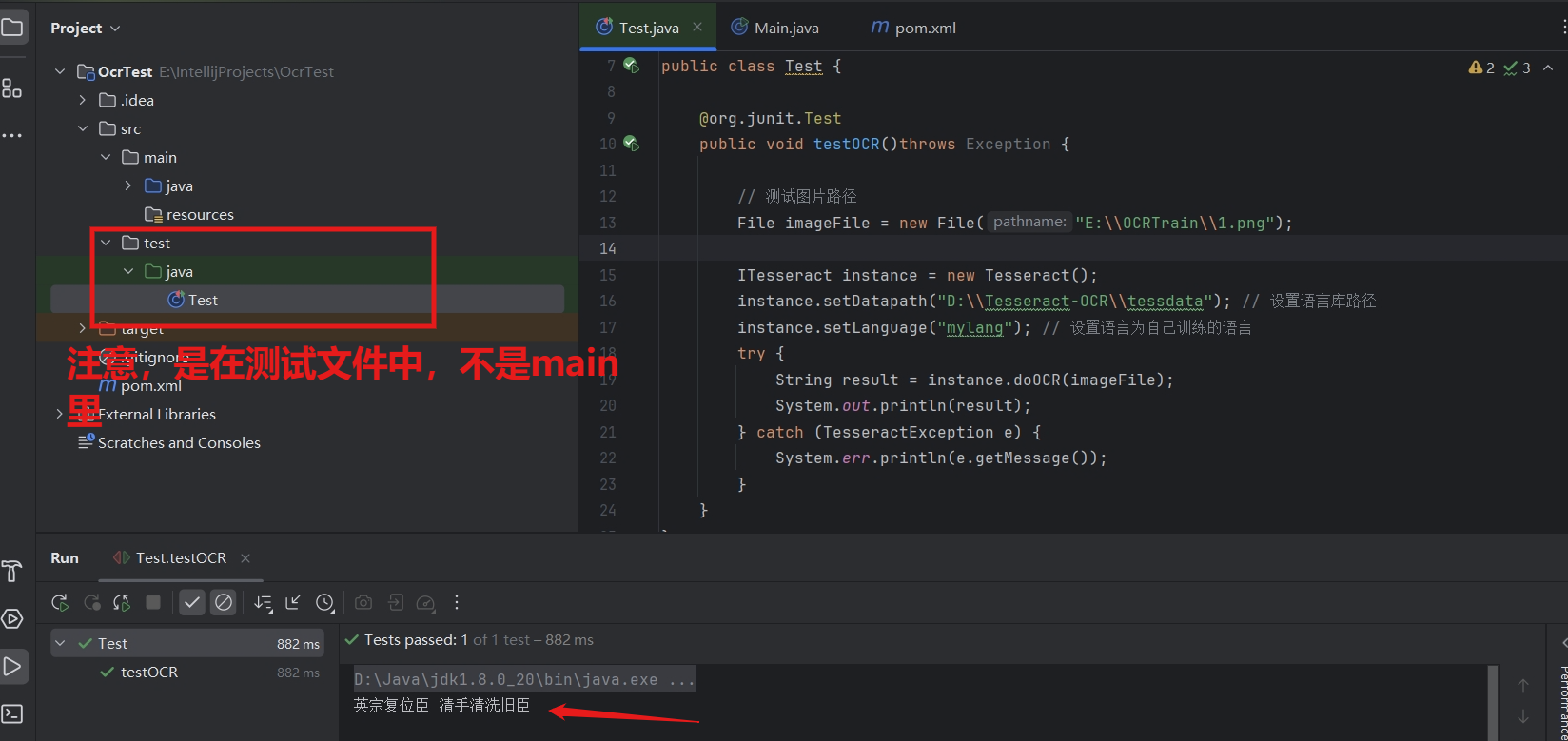The width and height of the screenshot is (1568, 741).
Task: Click the folded java.exe command line
Action: coord(524,679)
